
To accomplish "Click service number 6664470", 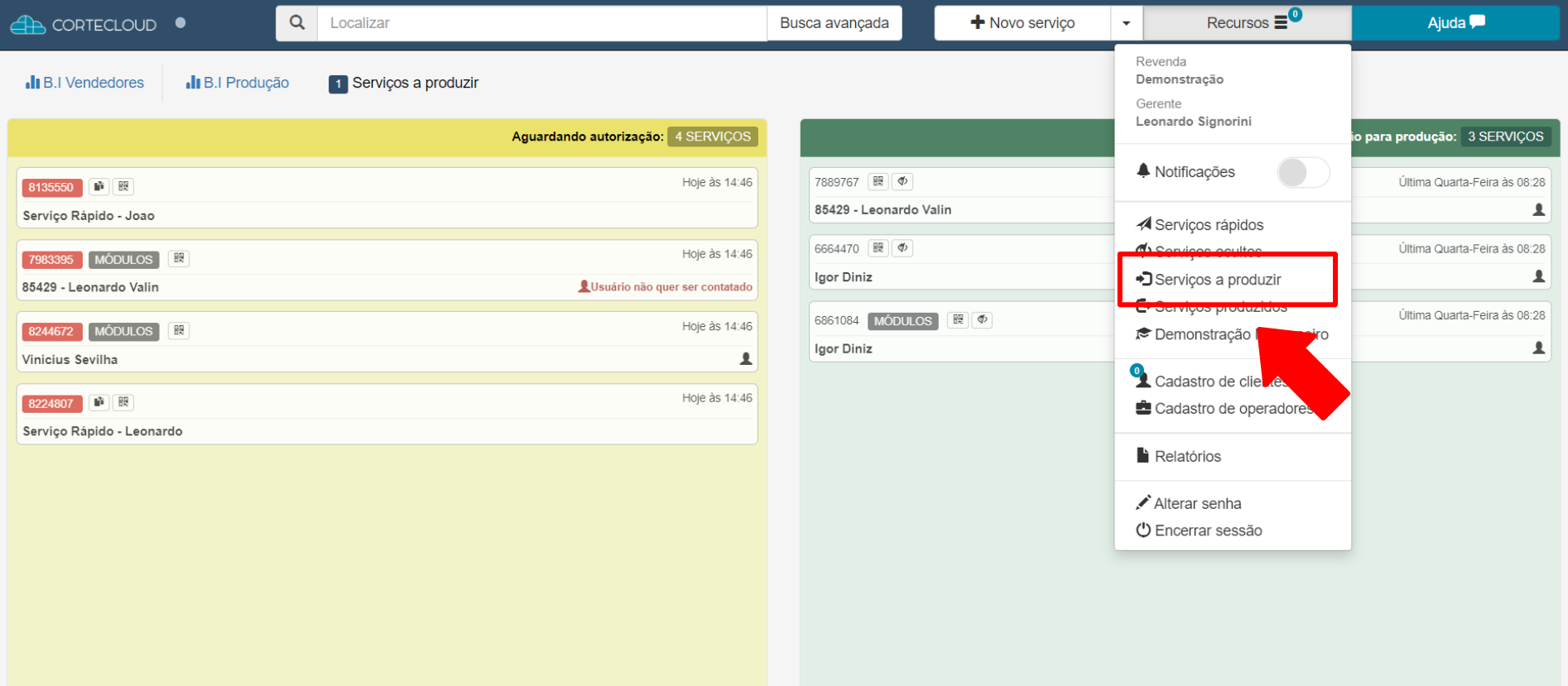I will pyautogui.click(x=837, y=248).
